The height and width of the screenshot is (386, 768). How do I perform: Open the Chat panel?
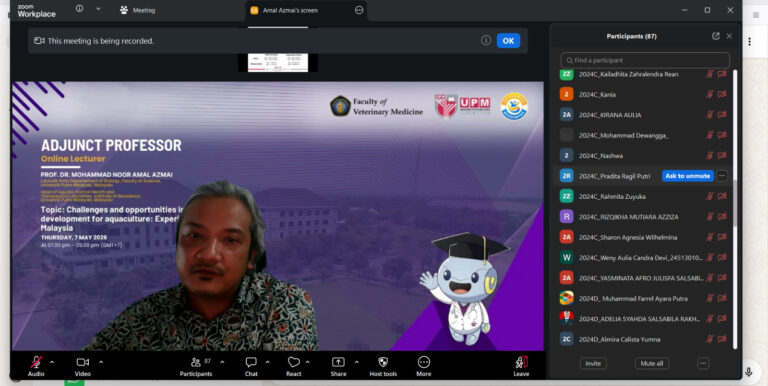[251, 366]
